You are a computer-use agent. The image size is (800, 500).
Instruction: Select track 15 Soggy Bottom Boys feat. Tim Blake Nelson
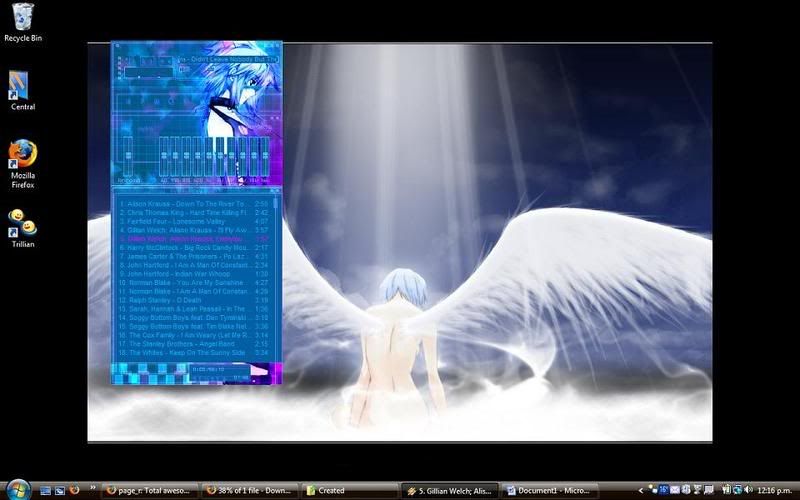pos(194,326)
